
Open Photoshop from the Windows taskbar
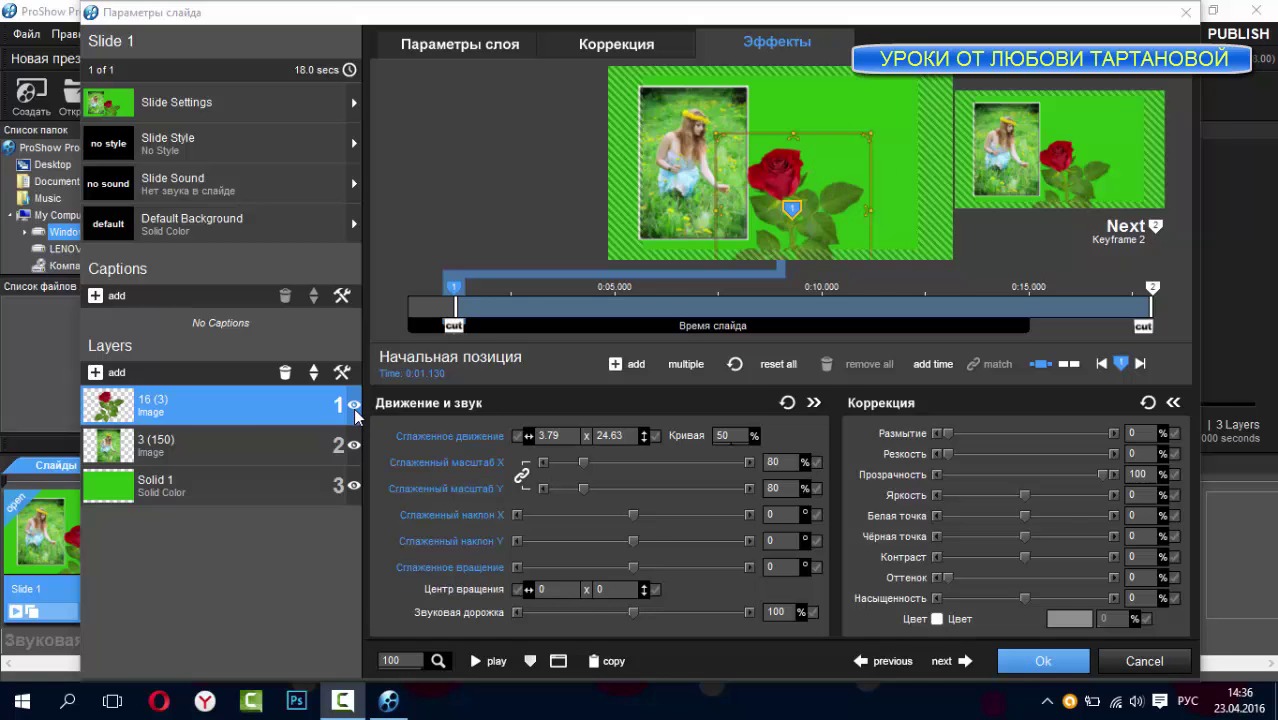coord(296,701)
